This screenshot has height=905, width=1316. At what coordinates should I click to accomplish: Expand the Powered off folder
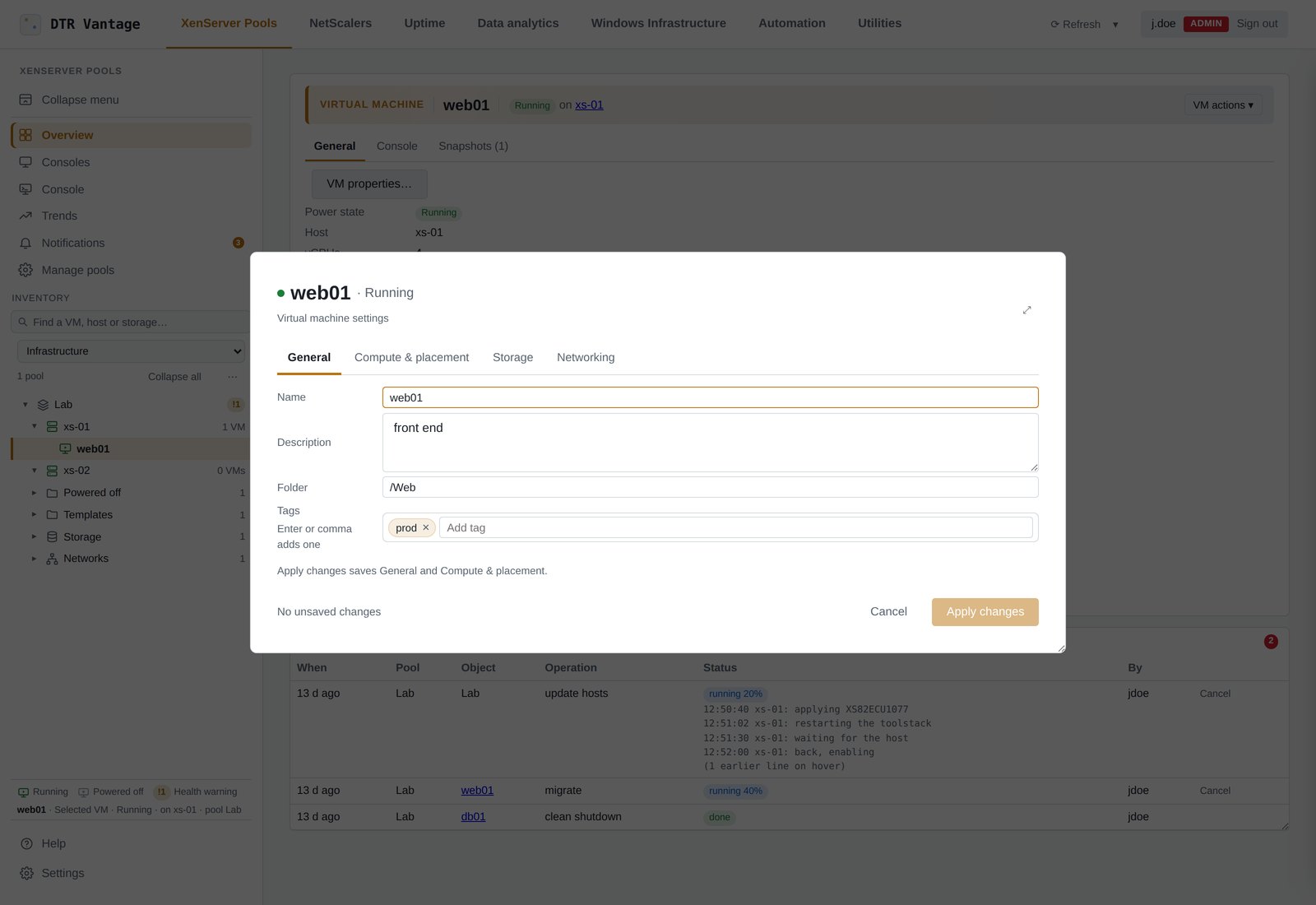(x=35, y=493)
